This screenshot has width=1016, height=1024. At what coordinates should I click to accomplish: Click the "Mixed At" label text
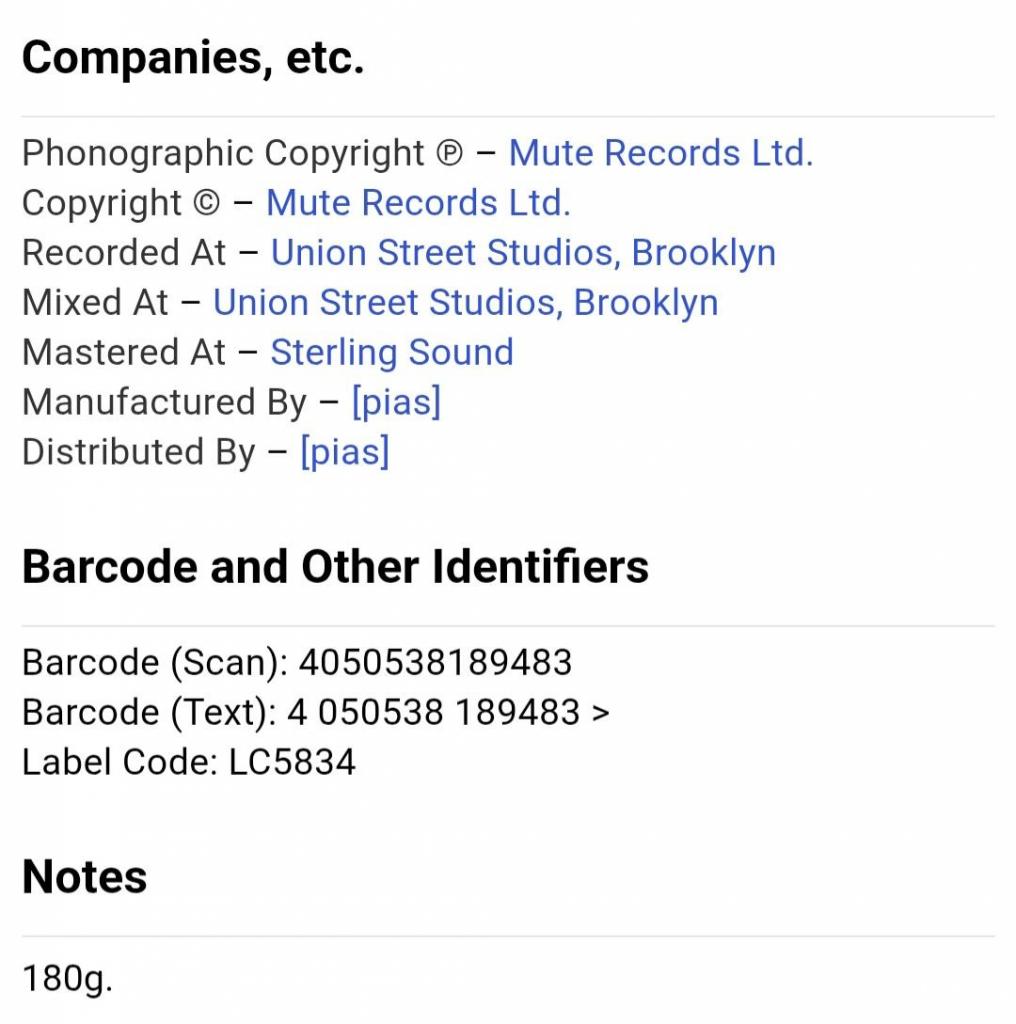click(x=95, y=302)
